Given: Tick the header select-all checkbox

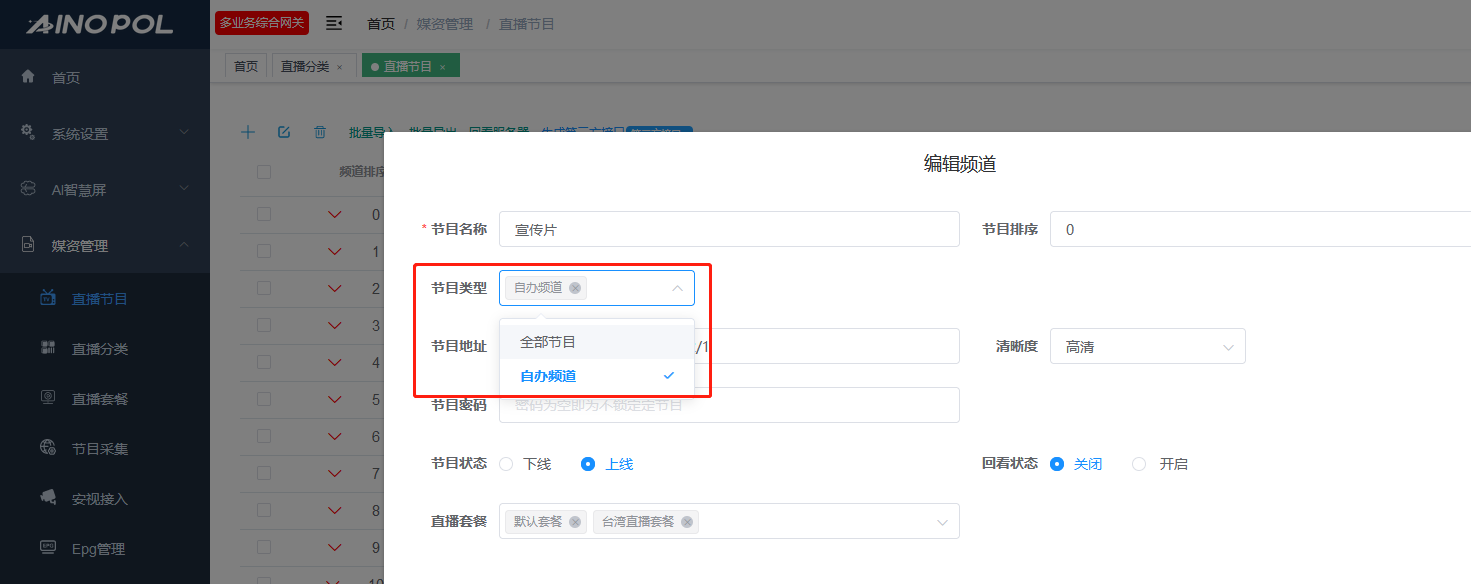Looking at the screenshot, I should coord(264,172).
